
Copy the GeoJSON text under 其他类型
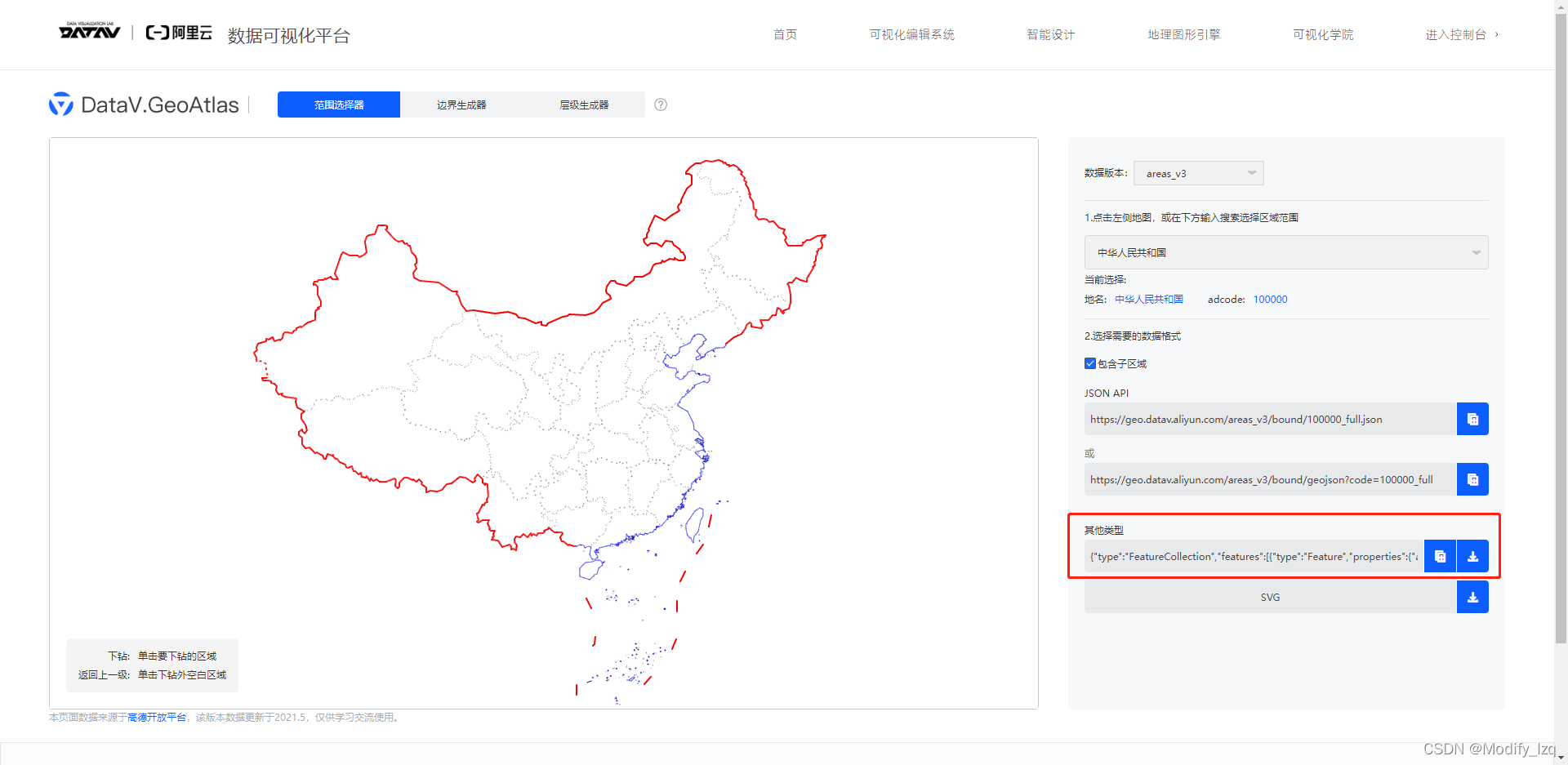(1439, 556)
